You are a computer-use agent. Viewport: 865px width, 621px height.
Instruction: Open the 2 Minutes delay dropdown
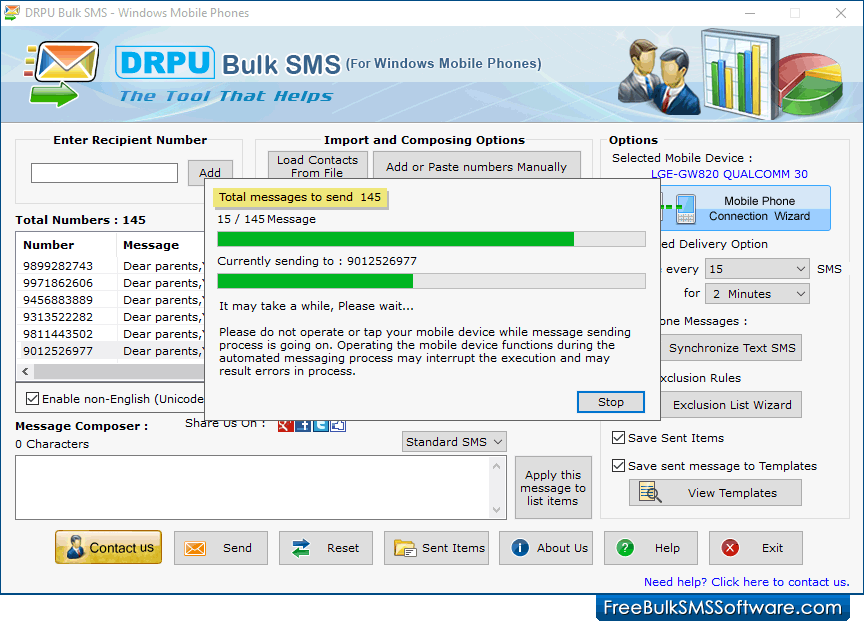[757, 294]
